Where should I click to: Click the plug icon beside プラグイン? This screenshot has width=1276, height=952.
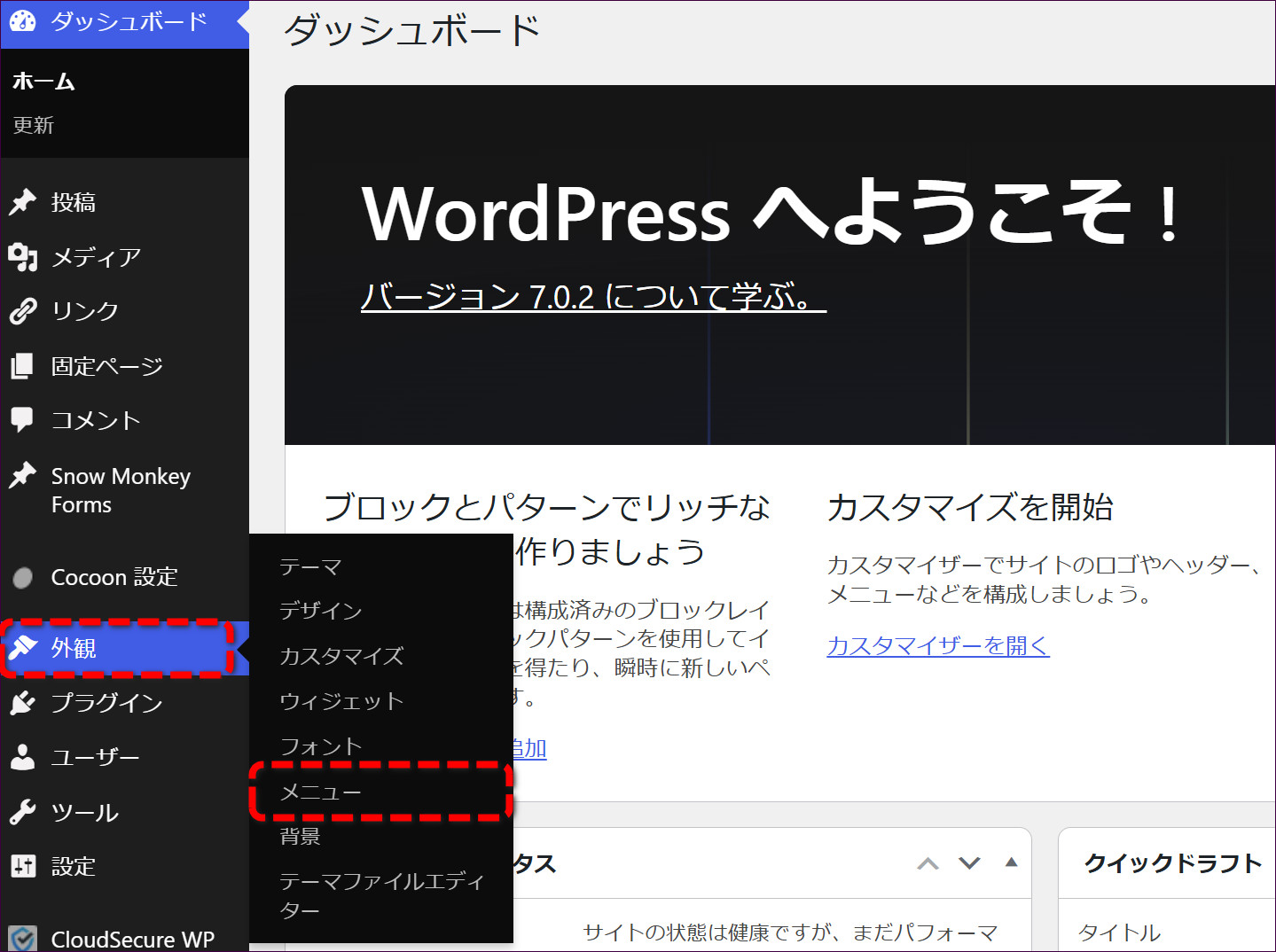[x=23, y=703]
